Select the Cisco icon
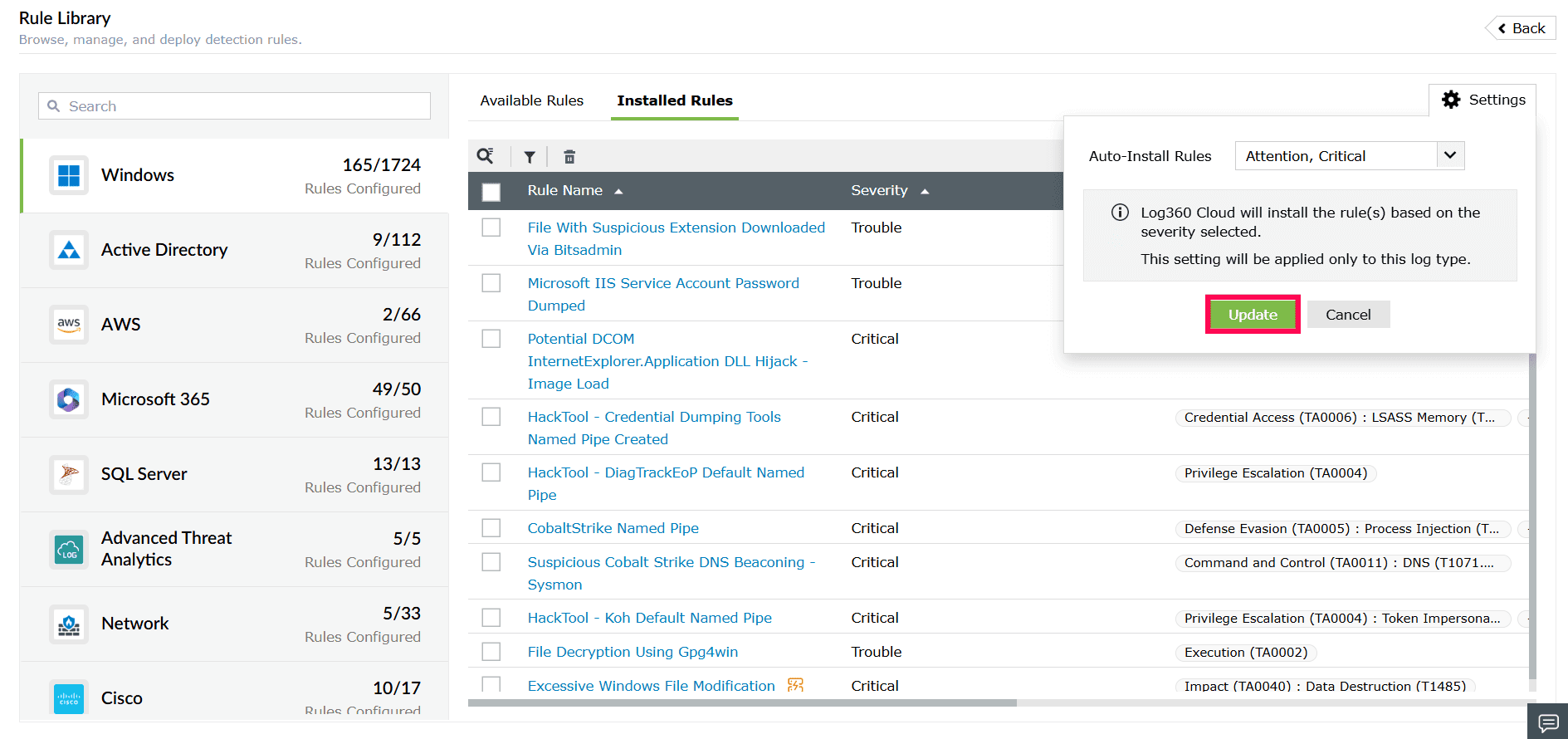The width and height of the screenshot is (1568, 739). click(69, 698)
